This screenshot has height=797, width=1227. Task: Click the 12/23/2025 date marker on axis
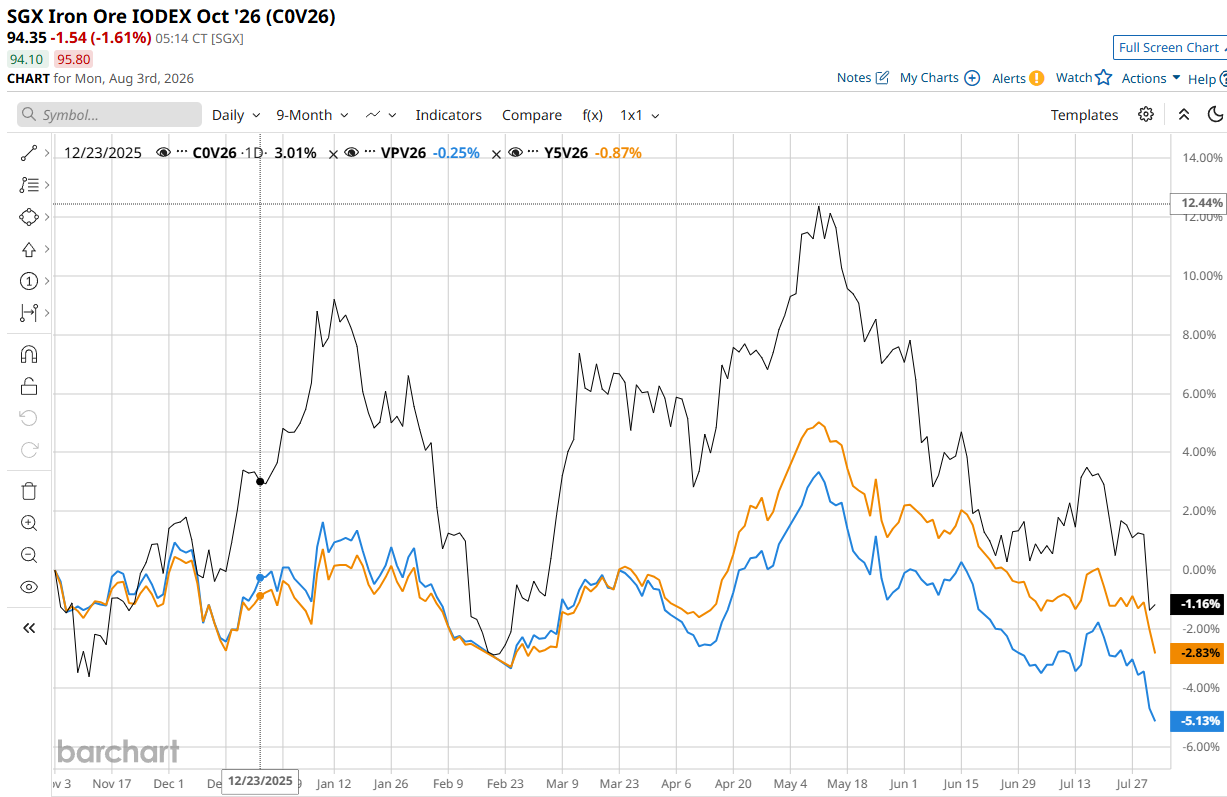click(x=260, y=780)
